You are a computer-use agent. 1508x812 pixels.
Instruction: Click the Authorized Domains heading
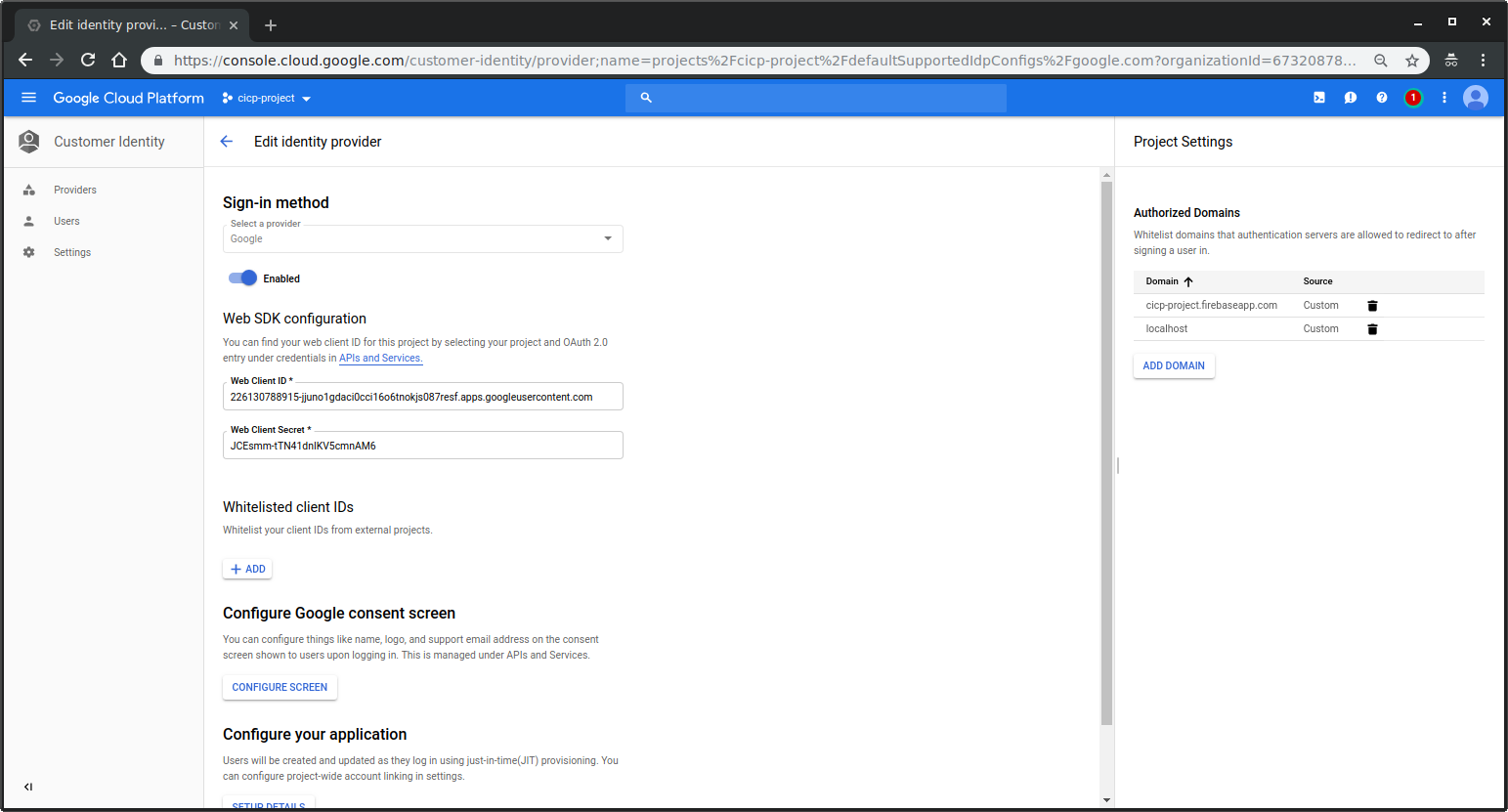[1186, 212]
